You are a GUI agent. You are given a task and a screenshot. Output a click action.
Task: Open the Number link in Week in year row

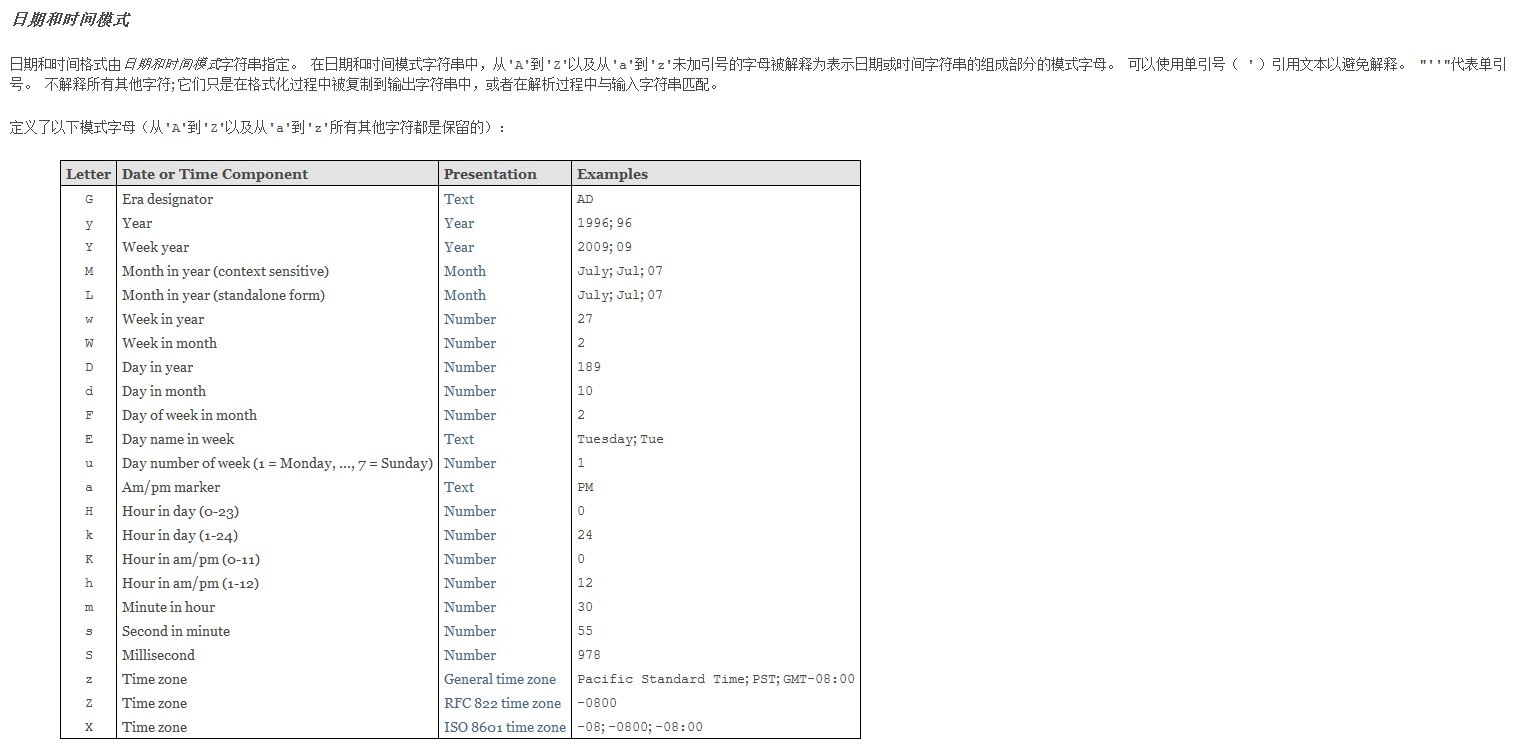(x=470, y=319)
